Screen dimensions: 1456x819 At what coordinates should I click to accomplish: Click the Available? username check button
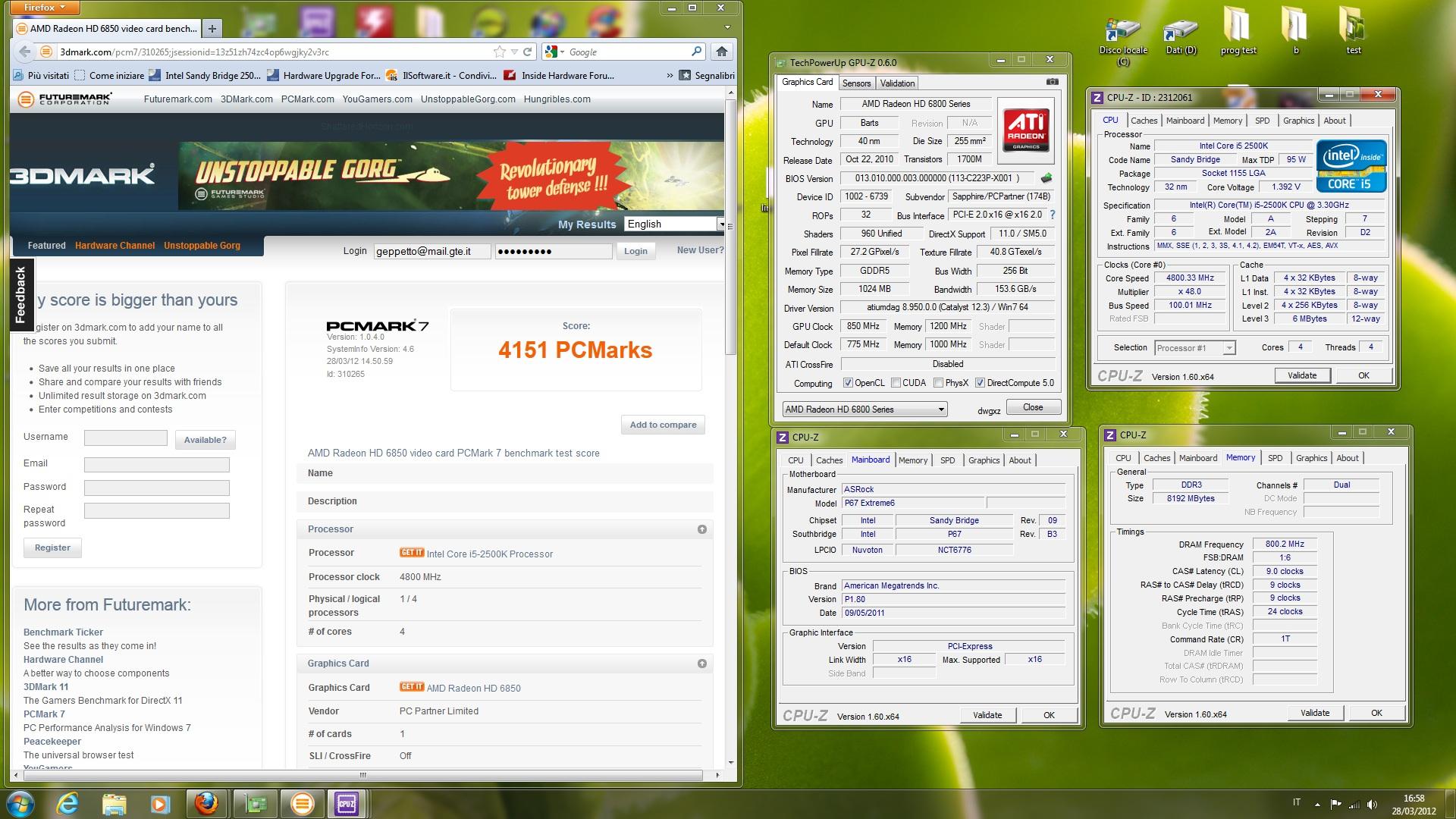tap(205, 440)
